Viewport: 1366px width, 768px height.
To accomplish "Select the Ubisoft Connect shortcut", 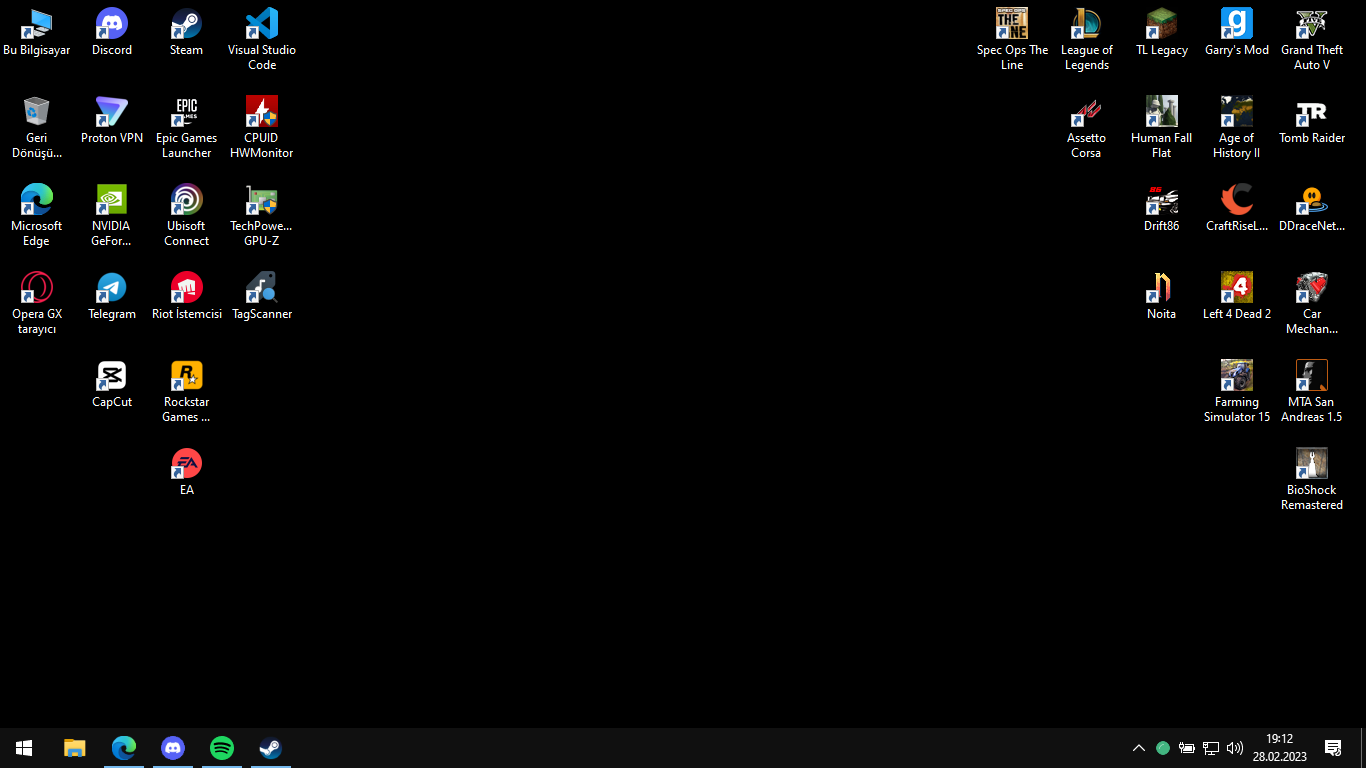I will pyautogui.click(x=187, y=216).
